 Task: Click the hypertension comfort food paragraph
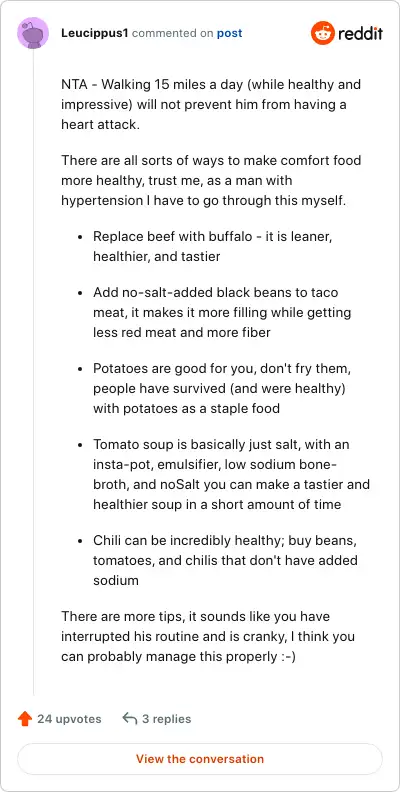point(211,180)
